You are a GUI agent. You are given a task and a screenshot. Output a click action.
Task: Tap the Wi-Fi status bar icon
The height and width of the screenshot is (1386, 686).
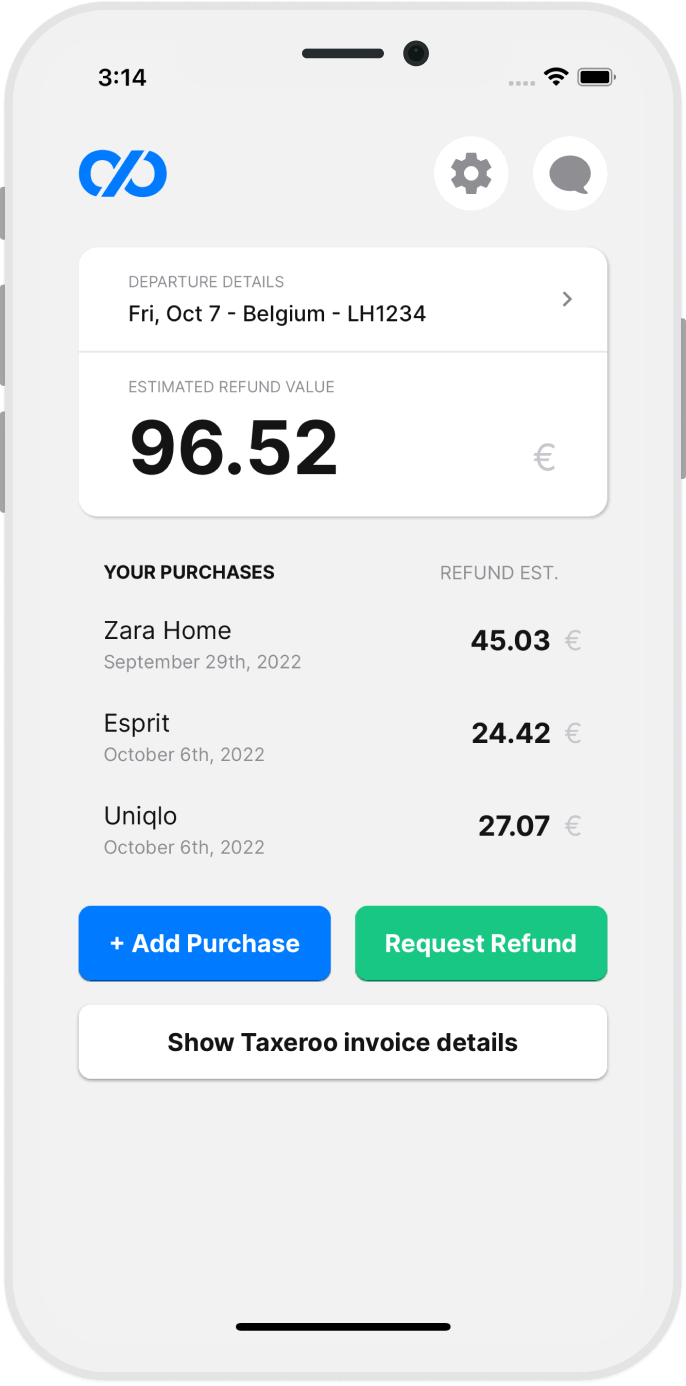(x=555, y=75)
